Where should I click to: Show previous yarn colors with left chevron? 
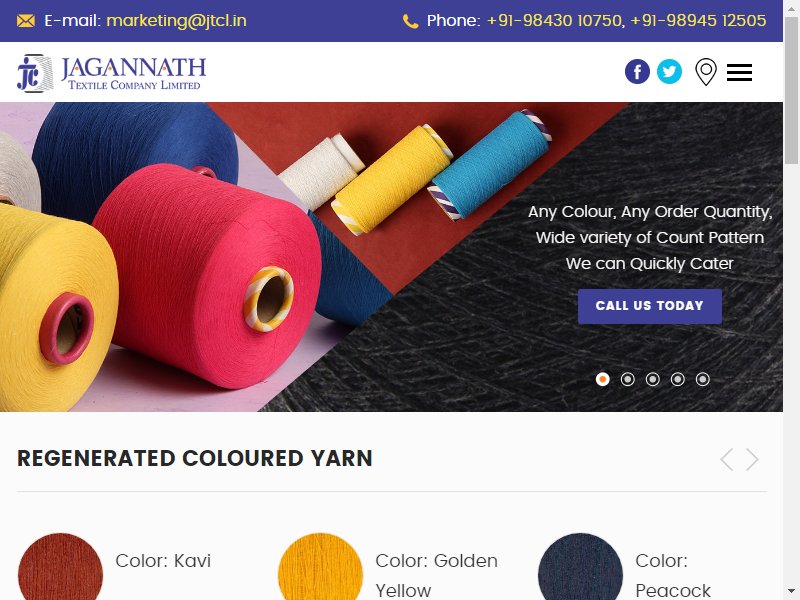[x=727, y=459]
